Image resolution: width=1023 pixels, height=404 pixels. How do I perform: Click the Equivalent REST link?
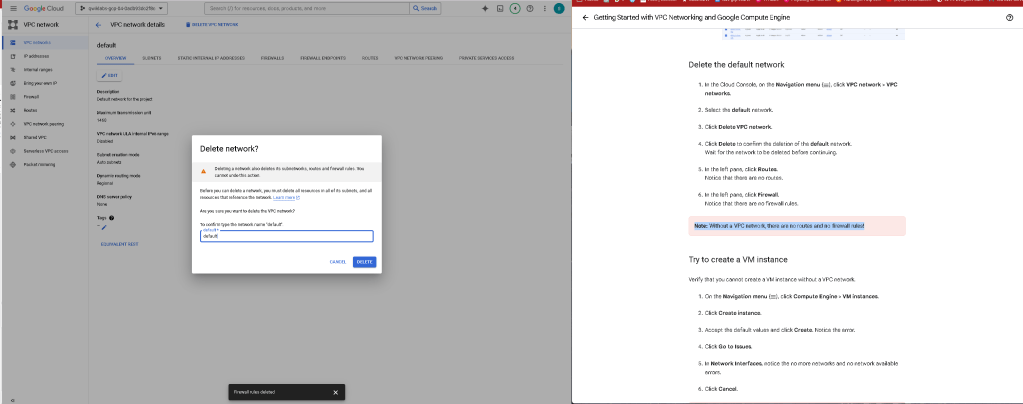coord(119,244)
